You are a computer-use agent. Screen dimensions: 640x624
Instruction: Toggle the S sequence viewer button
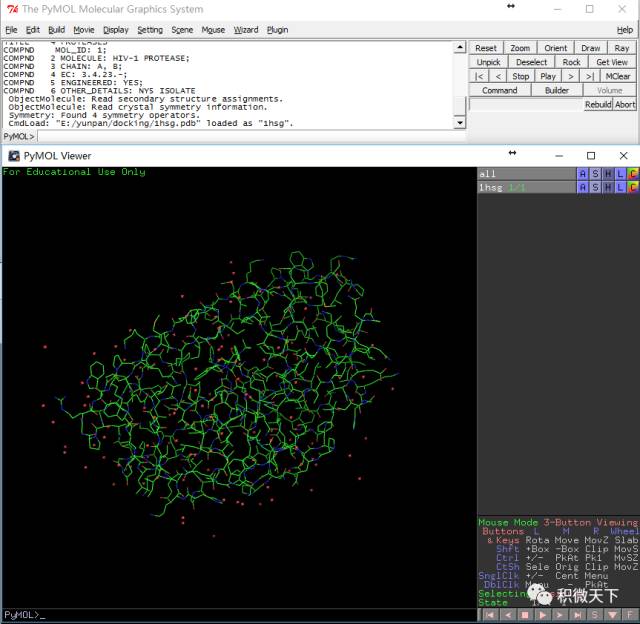(595, 615)
